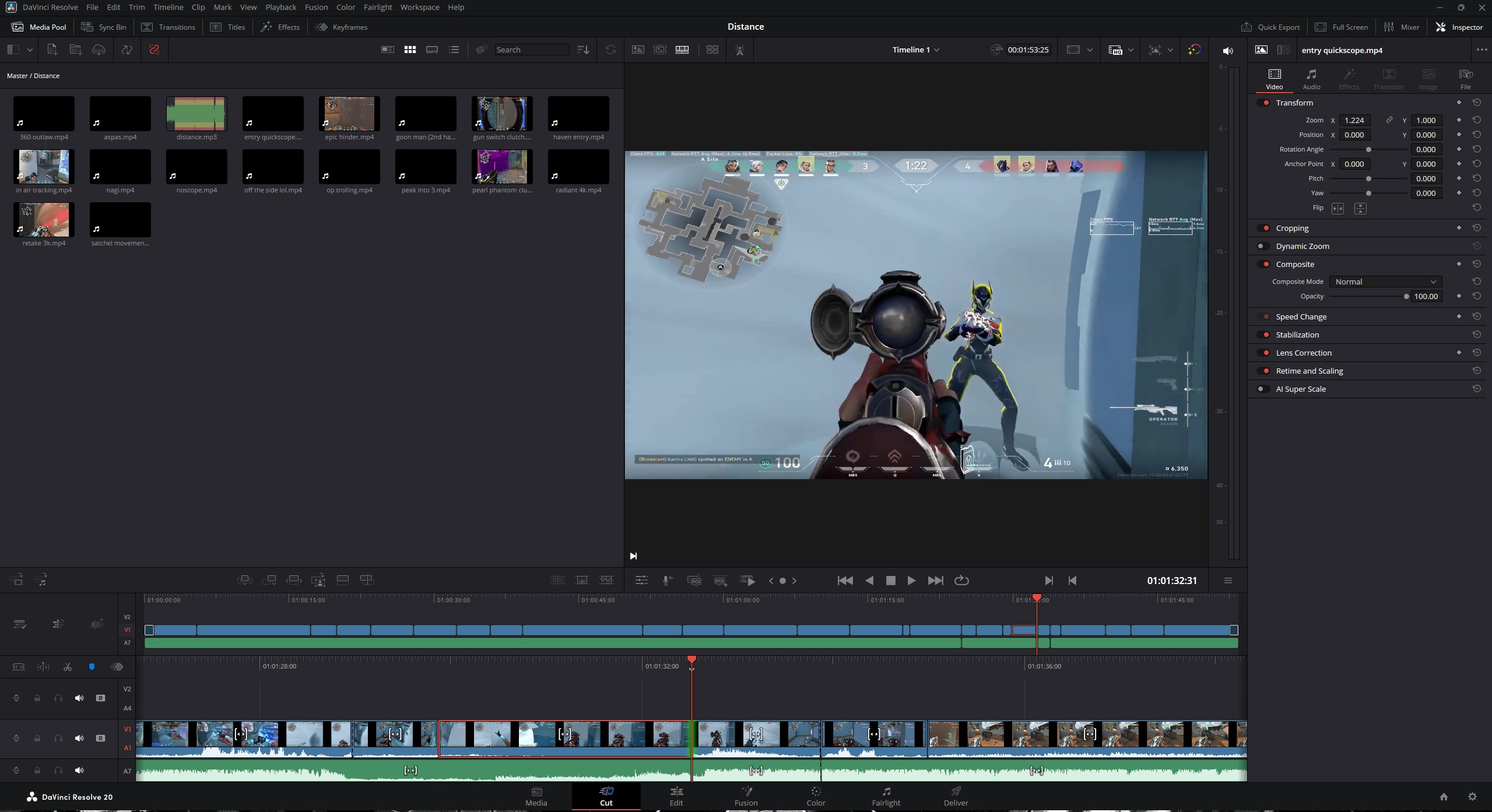
Task: Click the loop playback icon
Action: pos(961,581)
